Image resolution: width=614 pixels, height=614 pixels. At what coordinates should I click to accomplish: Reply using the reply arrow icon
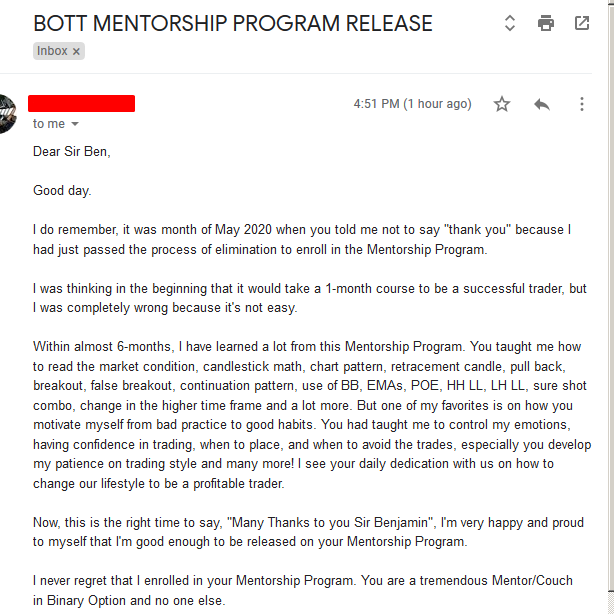(x=542, y=104)
